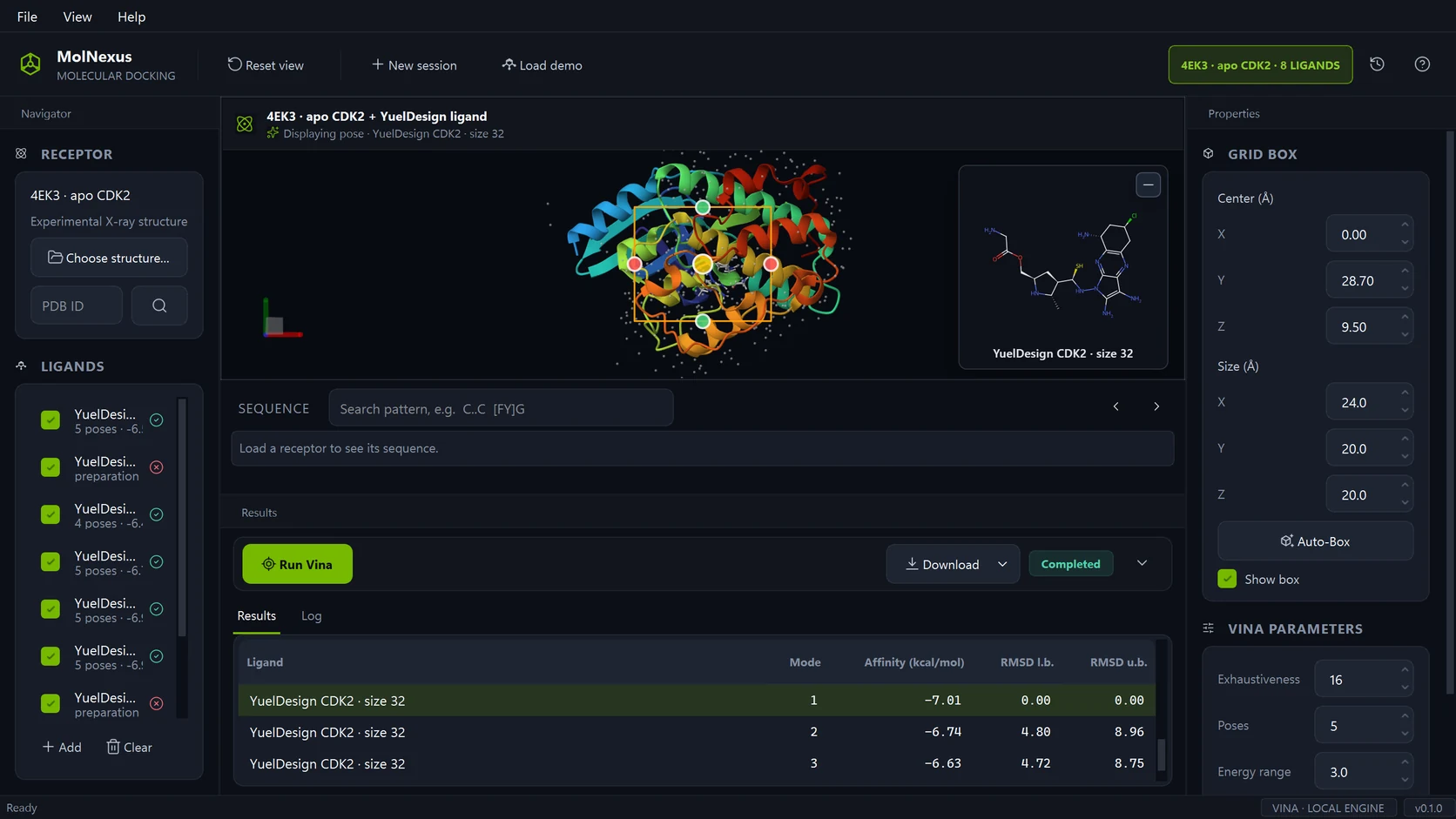Screen dimensions: 1456x819
Task: Go to previous sequence match arrow
Action: tap(1116, 406)
